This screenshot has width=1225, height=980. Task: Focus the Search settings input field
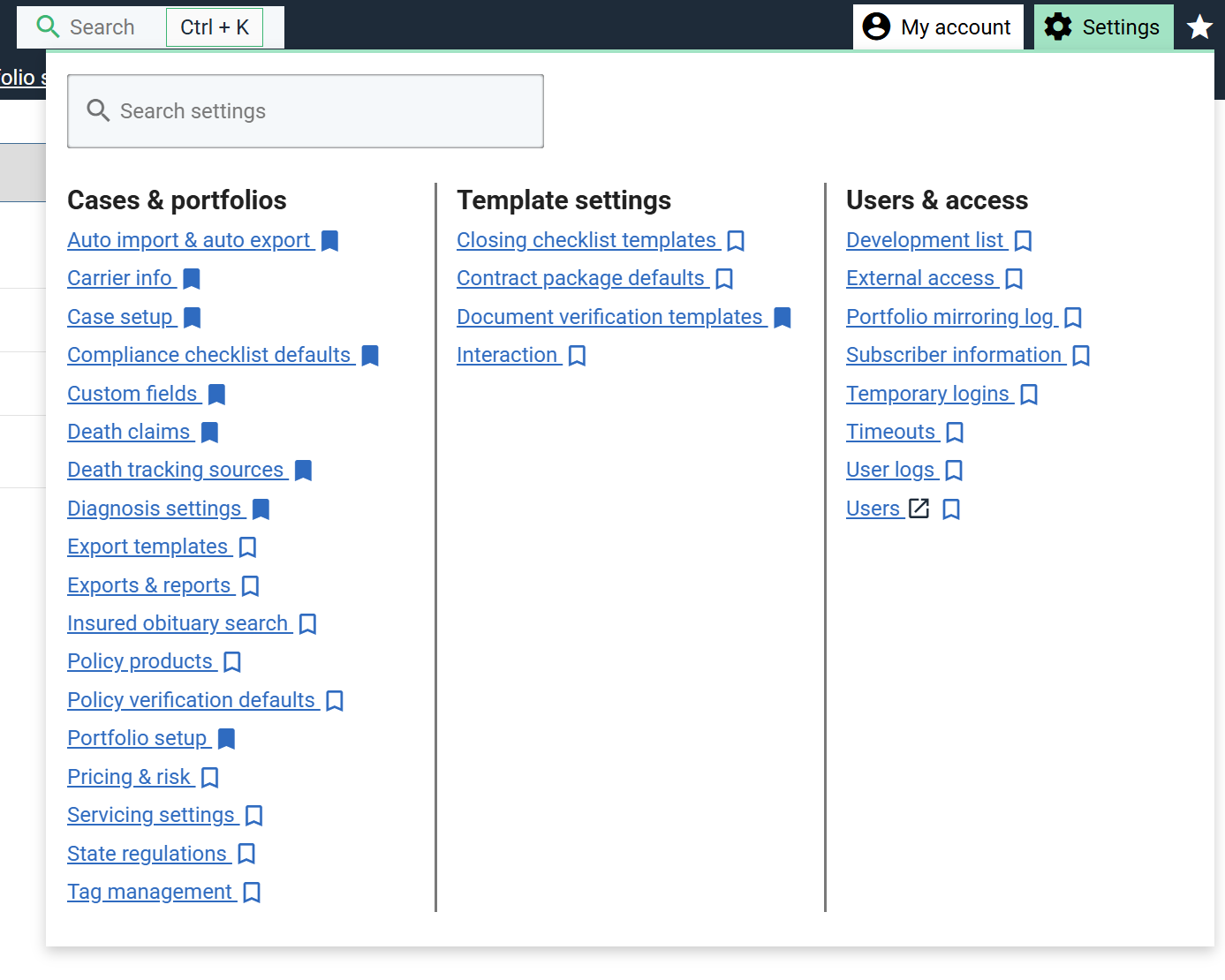[306, 111]
